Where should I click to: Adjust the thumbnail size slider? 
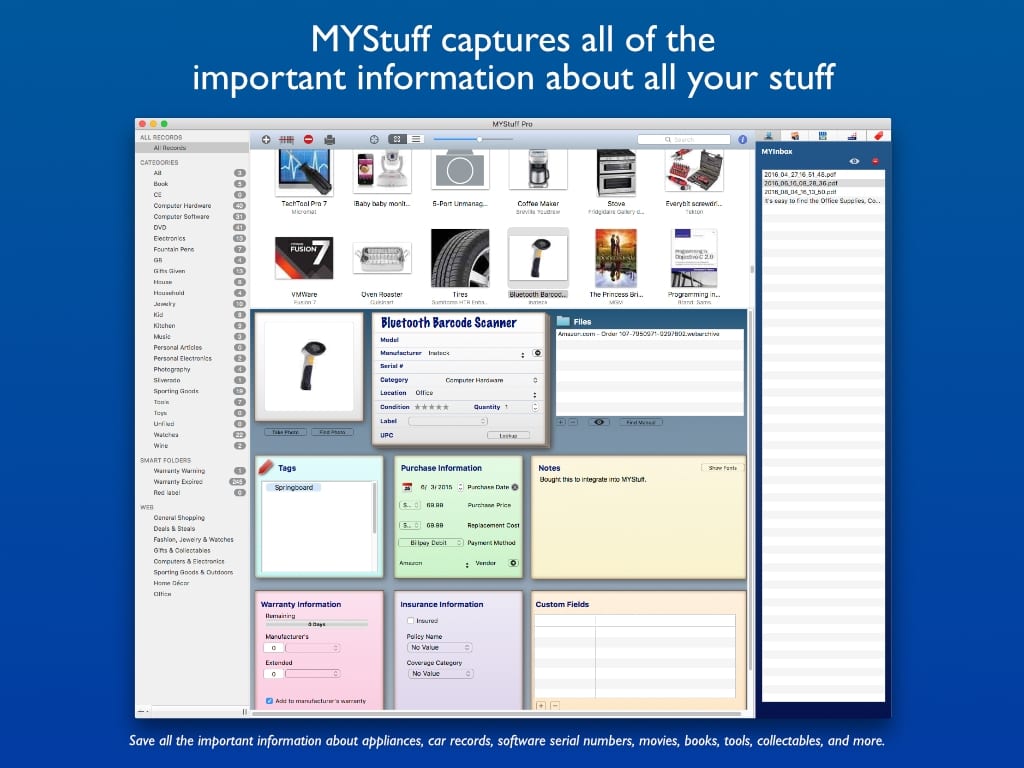(479, 139)
